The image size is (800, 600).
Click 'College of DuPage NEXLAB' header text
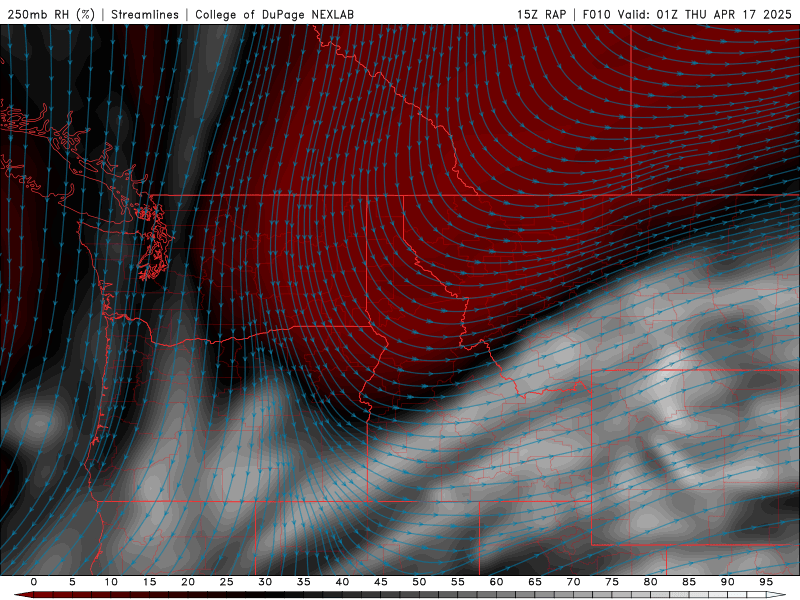click(x=274, y=14)
